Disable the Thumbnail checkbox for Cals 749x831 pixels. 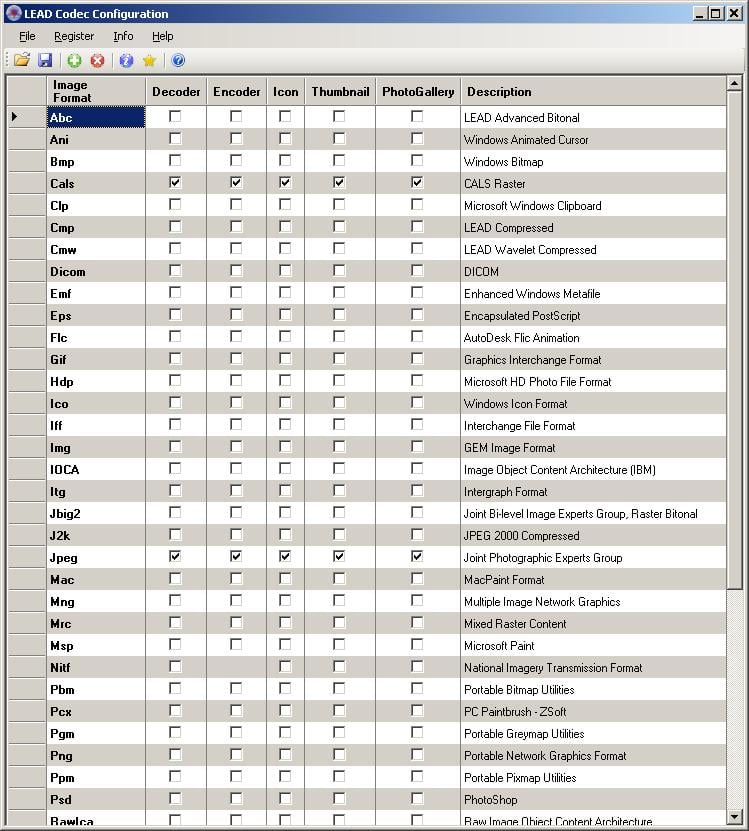click(339, 183)
